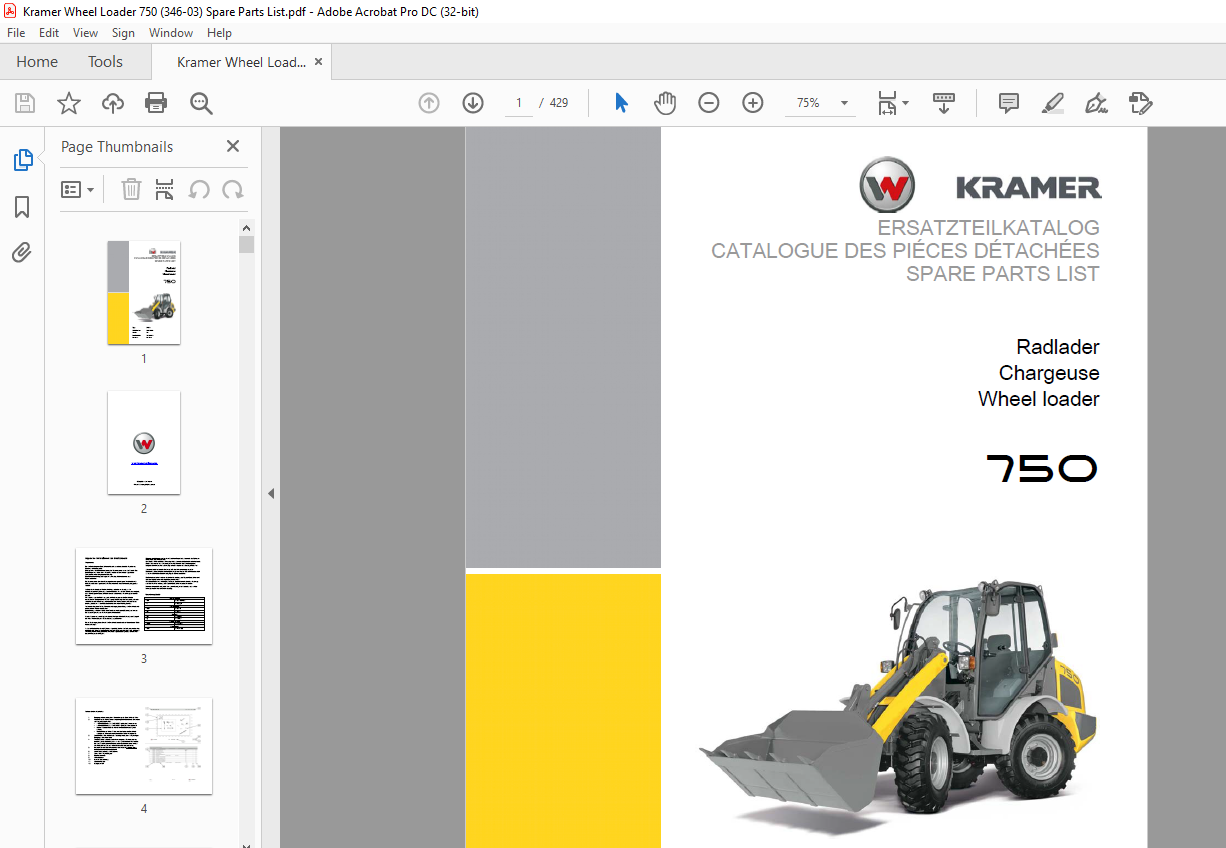Zoom in with plus icon
Screen dimensions: 1226x848
click(753, 103)
